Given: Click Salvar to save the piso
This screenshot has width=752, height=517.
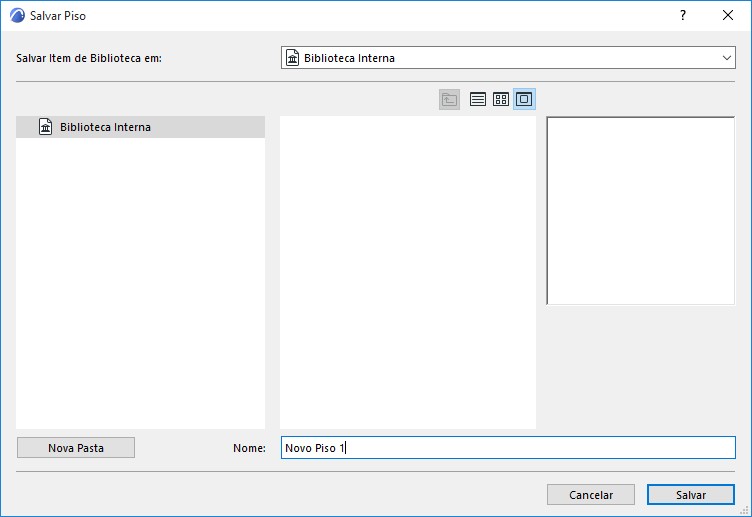Looking at the screenshot, I should coord(691,495).
